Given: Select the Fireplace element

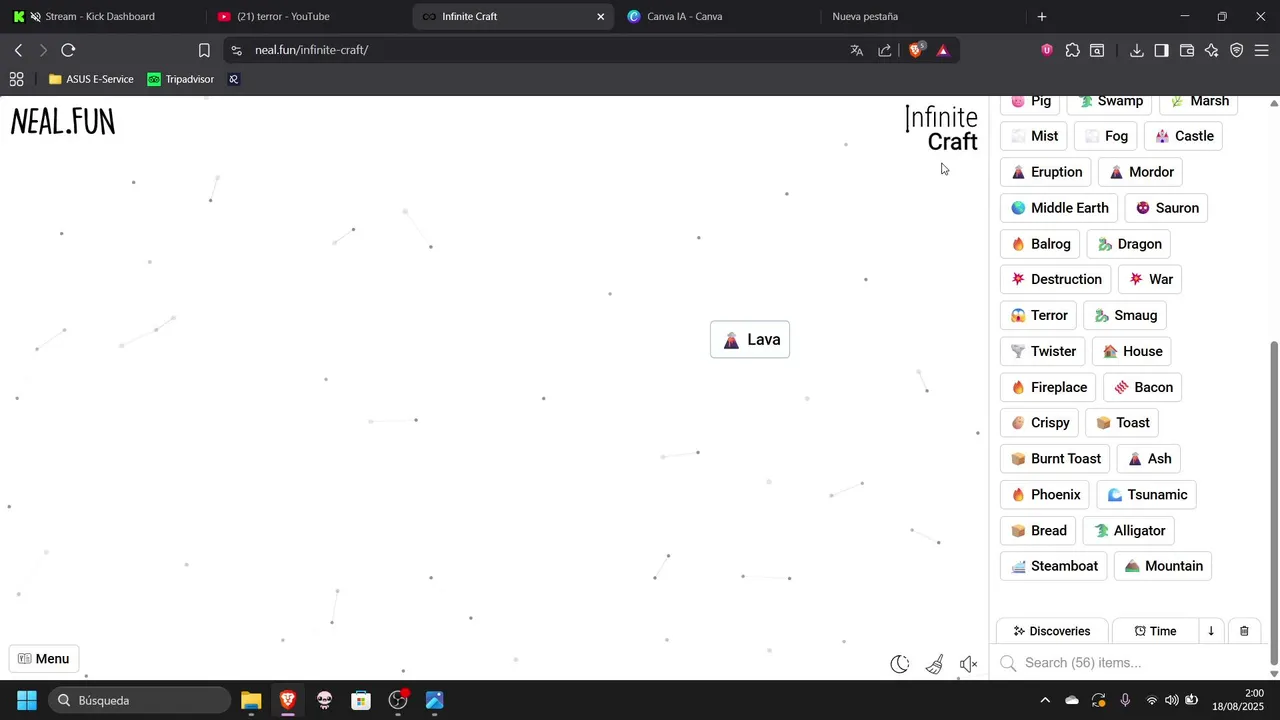Looking at the screenshot, I should pos(1049,387).
